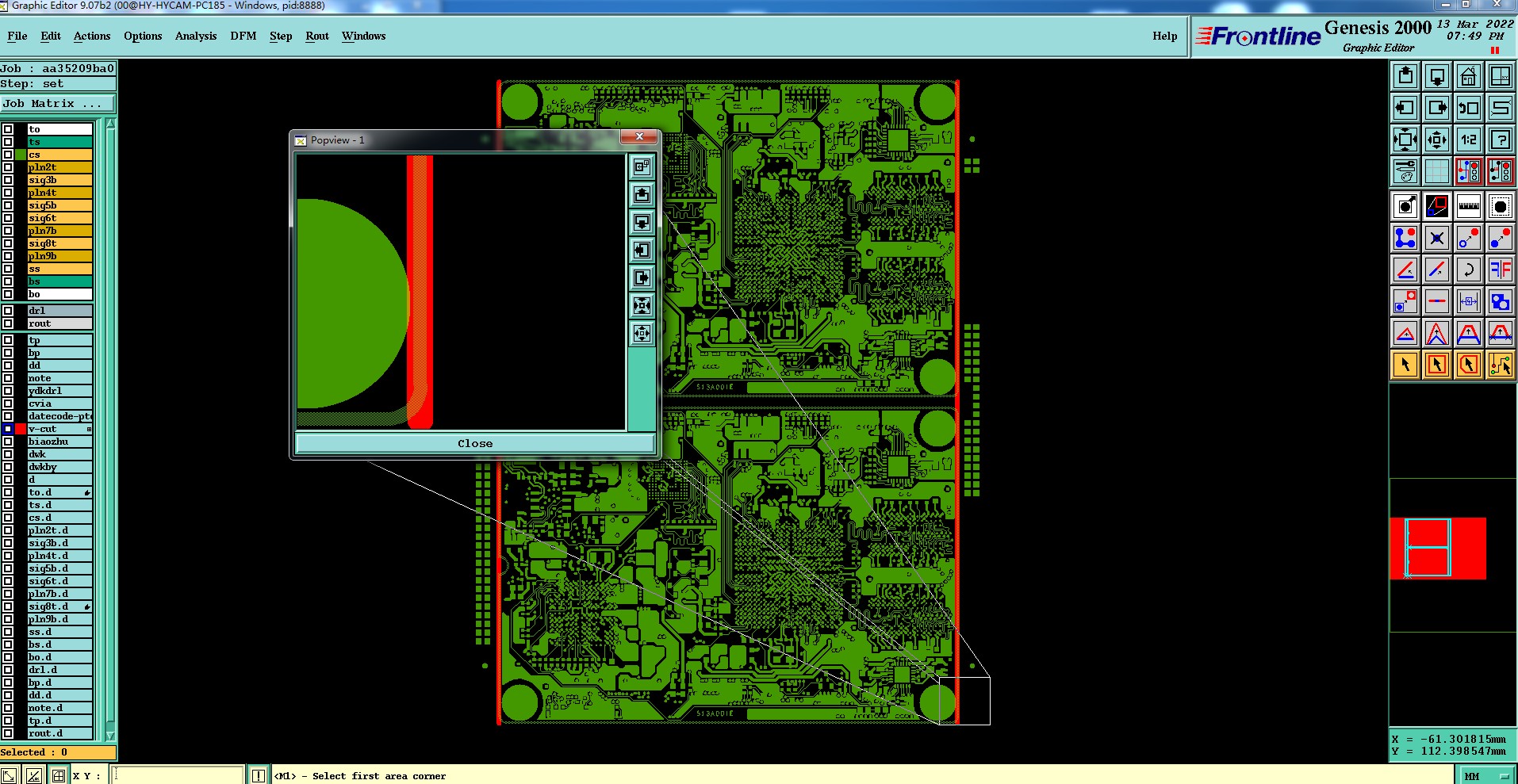
Task: Click the previous view icon
Action: (1469, 108)
